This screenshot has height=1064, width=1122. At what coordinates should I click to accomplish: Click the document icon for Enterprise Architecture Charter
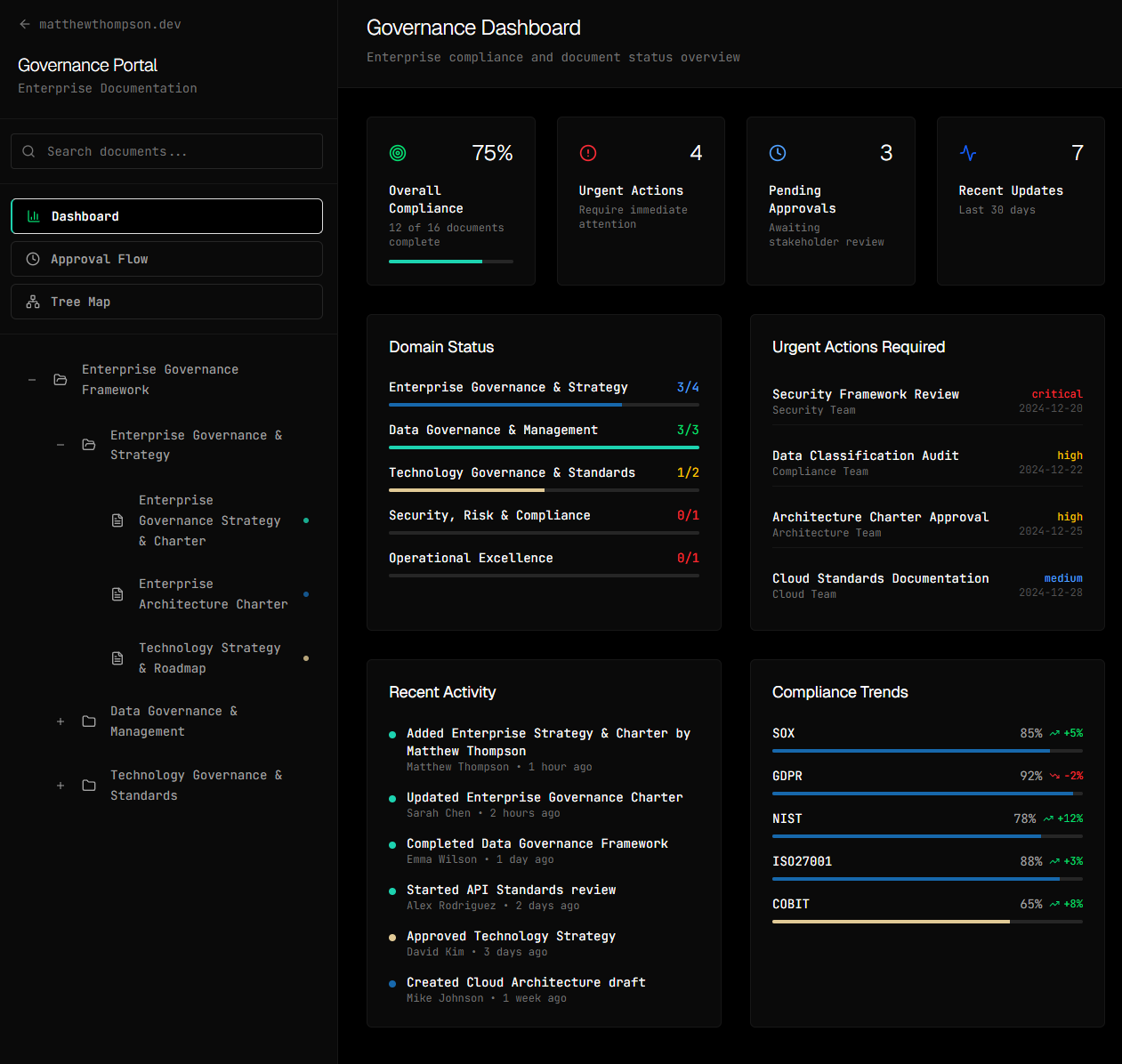(117, 594)
